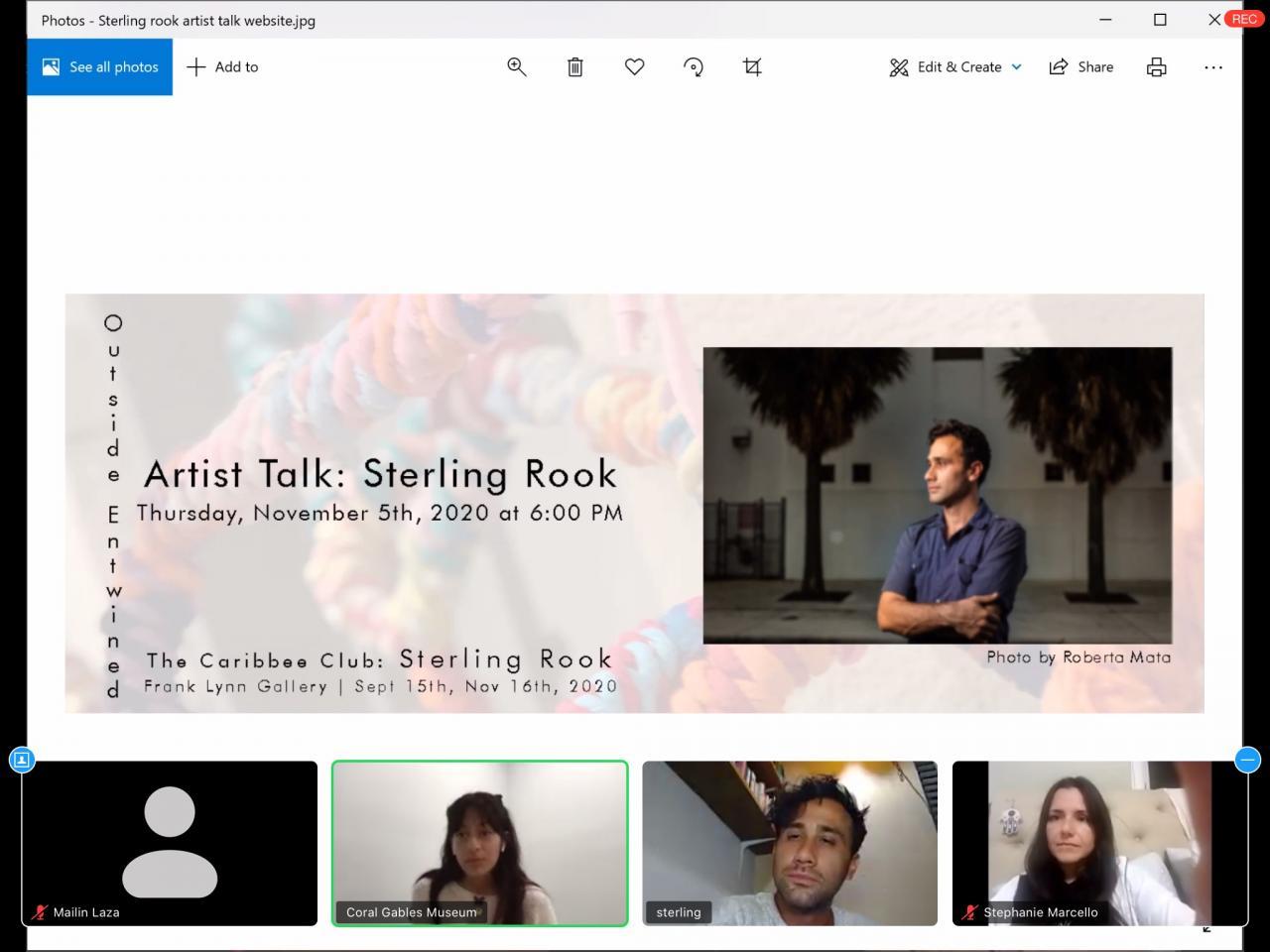
Task: Print the photo using printer icon
Action: click(x=1156, y=67)
